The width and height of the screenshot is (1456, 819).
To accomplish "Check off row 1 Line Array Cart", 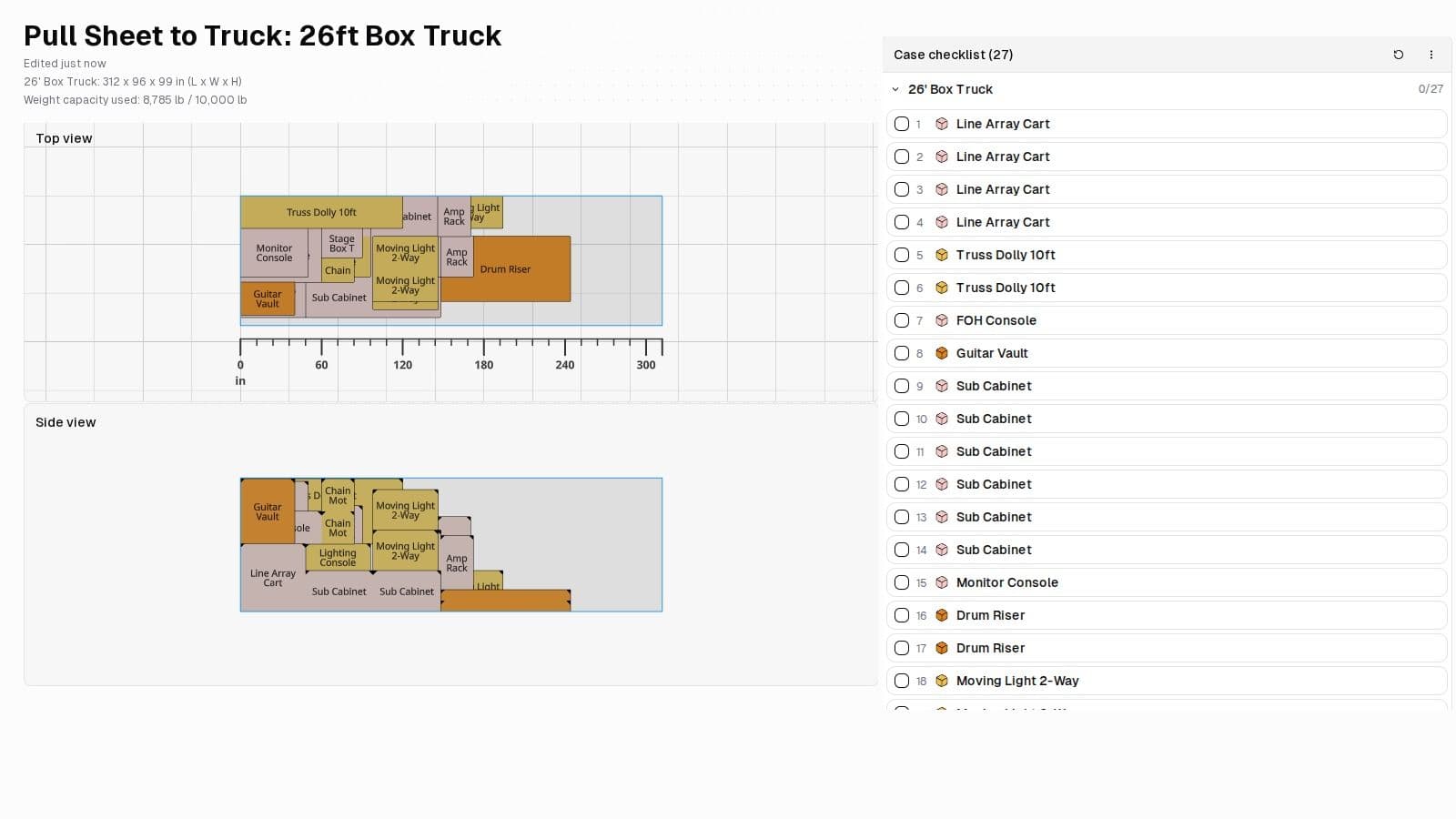I will click(x=902, y=124).
